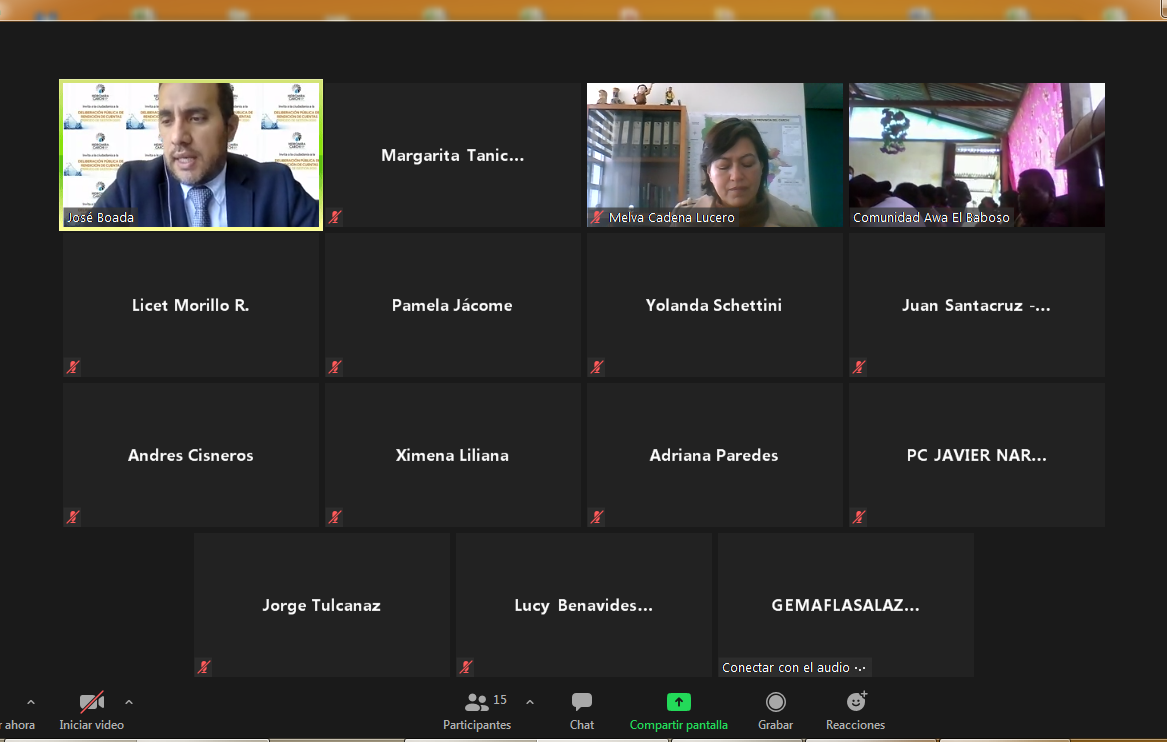Open the Reacciones emoji icon

coord(856,702)
